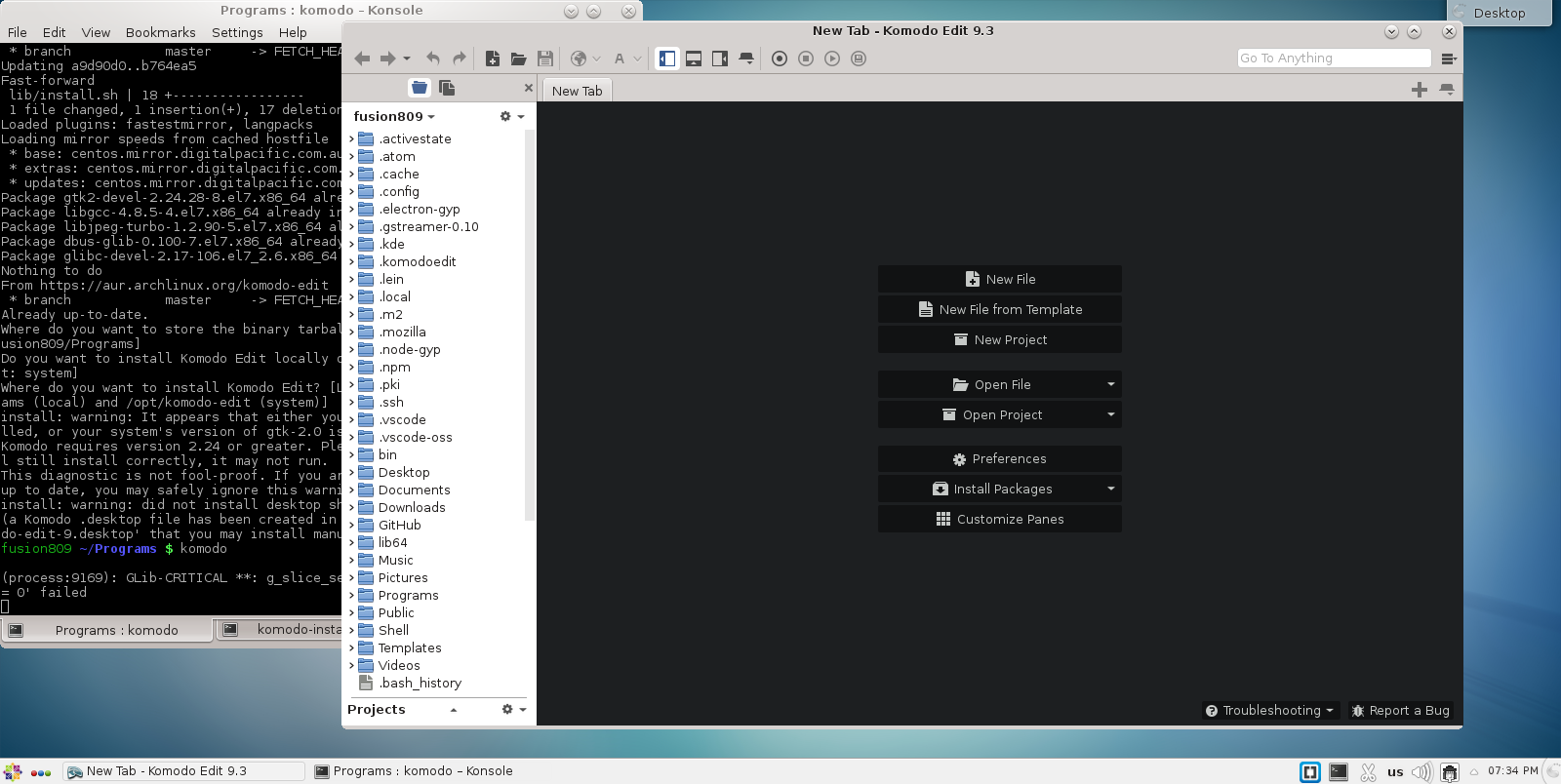Select the Places folder icon in sidebar header

tap(420, 88)
